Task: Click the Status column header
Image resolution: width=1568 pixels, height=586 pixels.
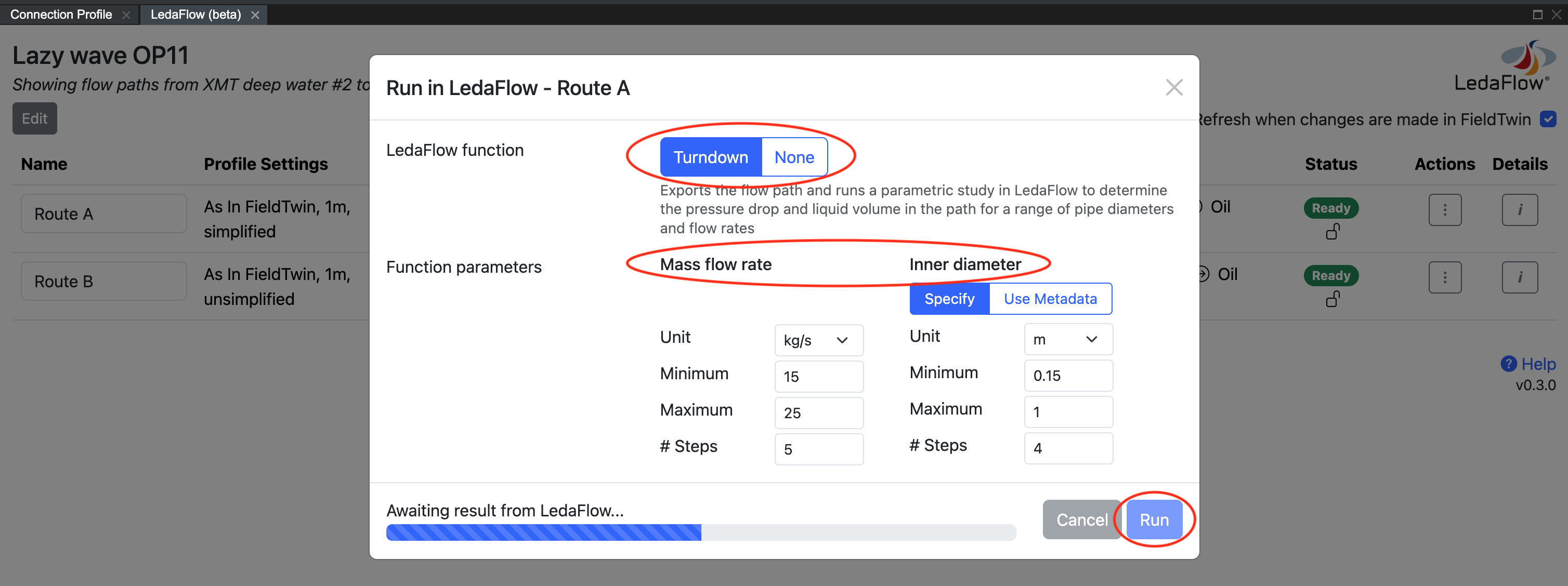Action: (1330, 164)
